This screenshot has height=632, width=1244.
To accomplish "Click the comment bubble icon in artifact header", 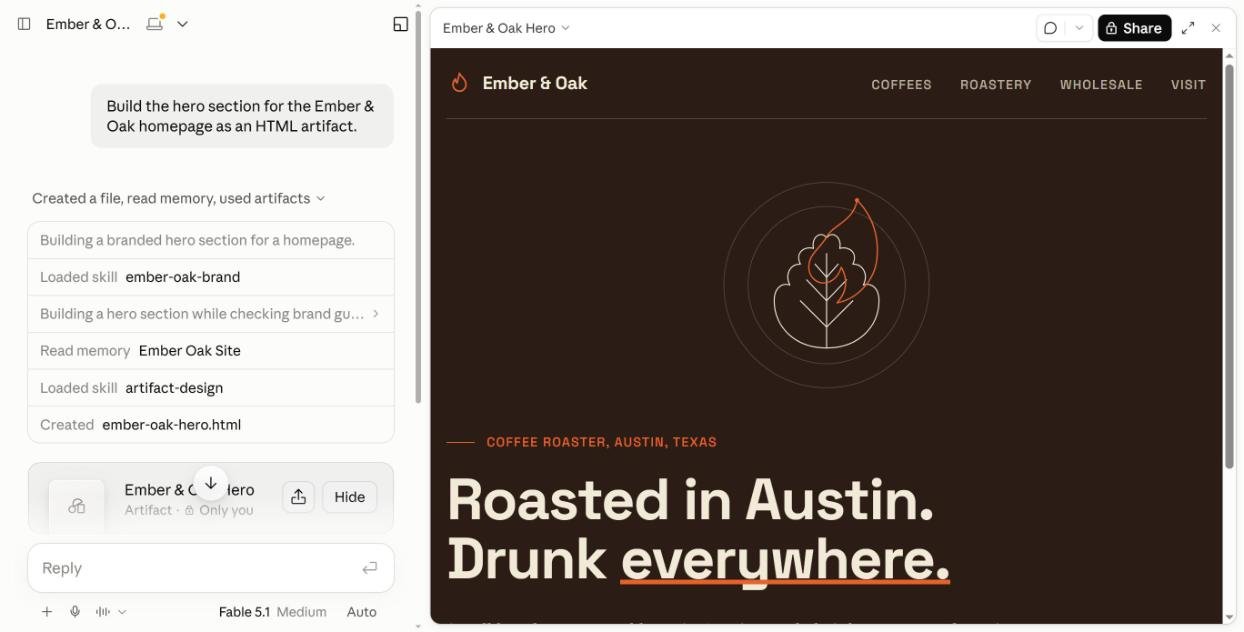I will [x=1050, y=28].
